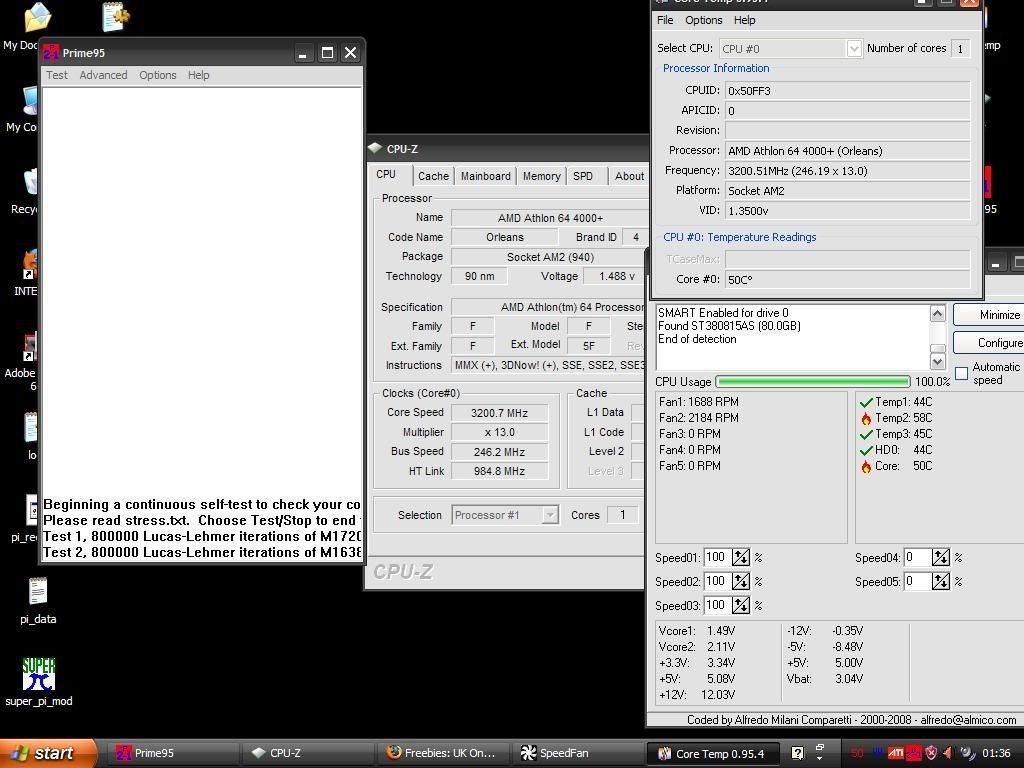Click the tray icon left of the clock

[x=967, y=753]
